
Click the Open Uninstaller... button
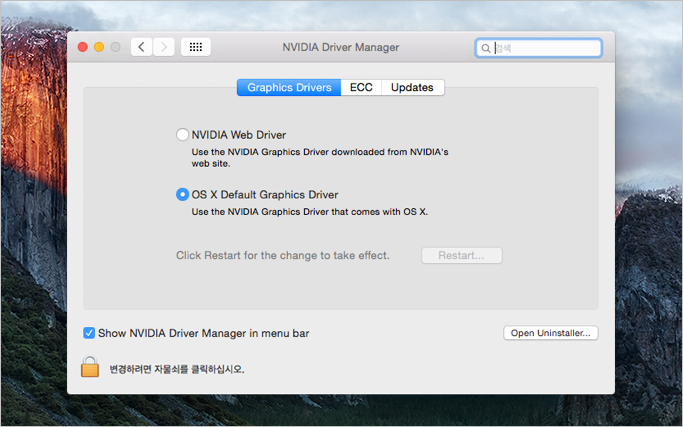[551, 333]
